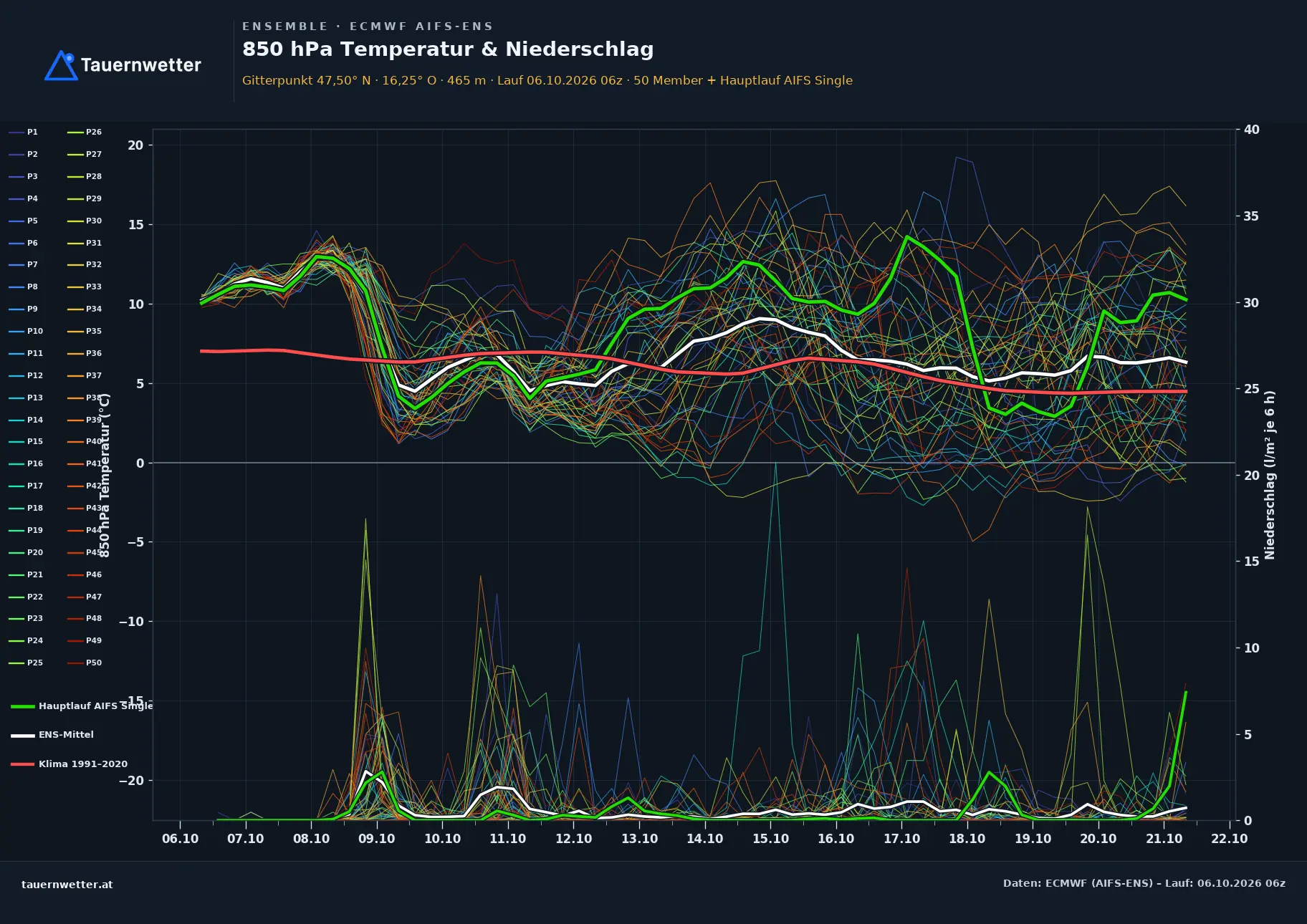This screenshot has height=924, width=1307.
Task: Click the 17.10 date axis label
Action: 901,838
